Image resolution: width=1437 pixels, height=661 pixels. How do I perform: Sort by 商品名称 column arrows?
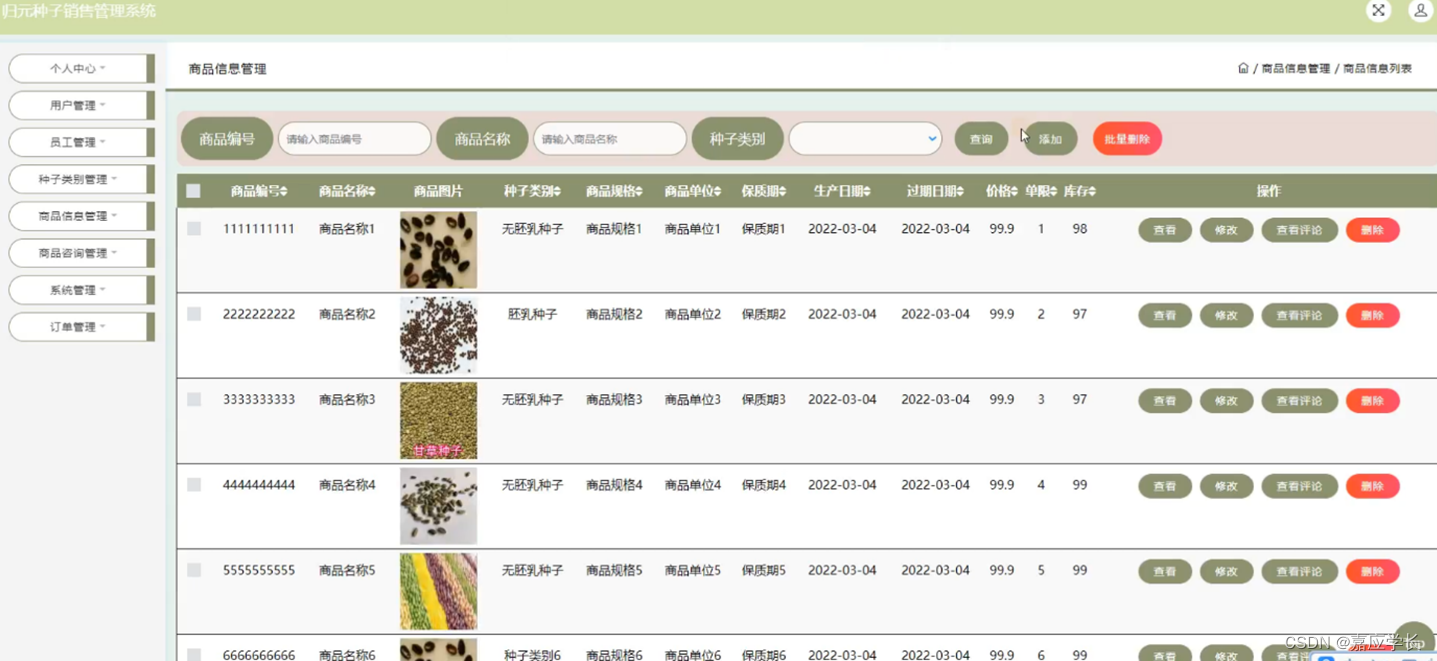(x=372, y=191)
